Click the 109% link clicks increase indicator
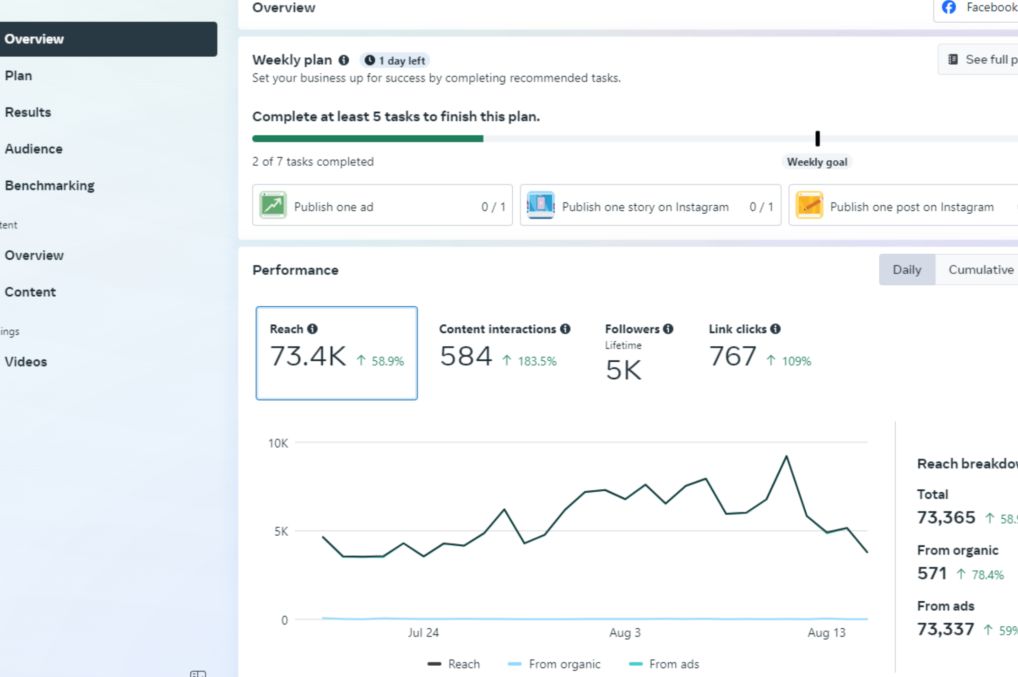The width and height of the screenshot is (1018, 677). click(789, 361)
